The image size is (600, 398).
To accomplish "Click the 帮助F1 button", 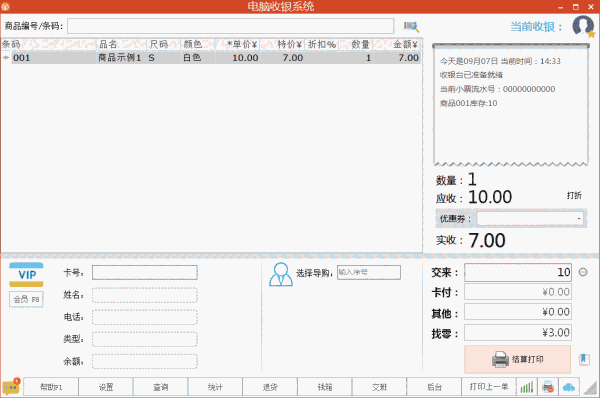I will tap(51, 387).
